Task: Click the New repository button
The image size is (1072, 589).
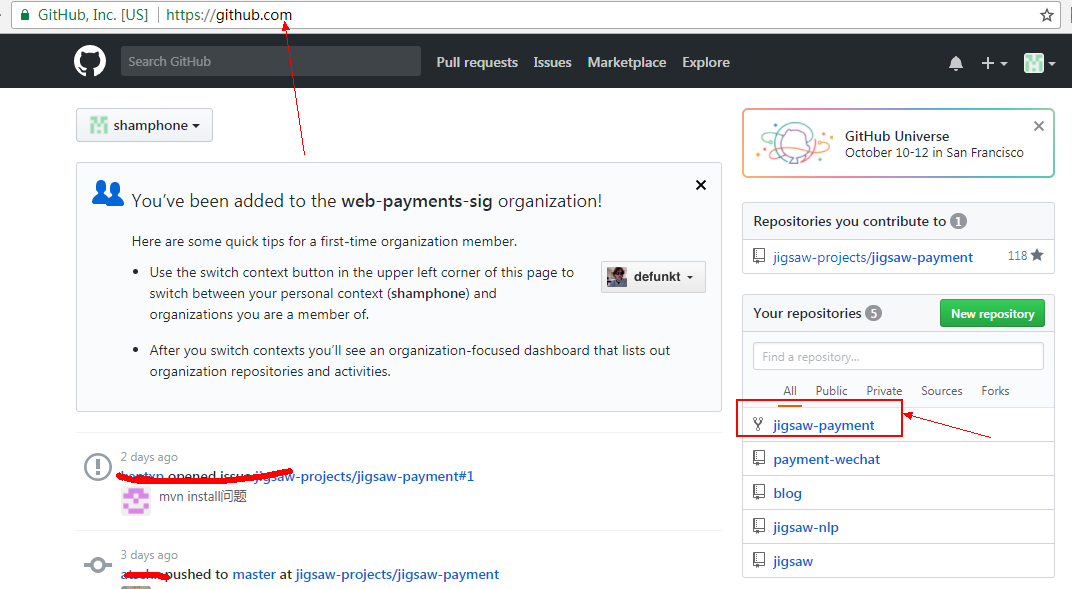Action: (x=992, y=314)
